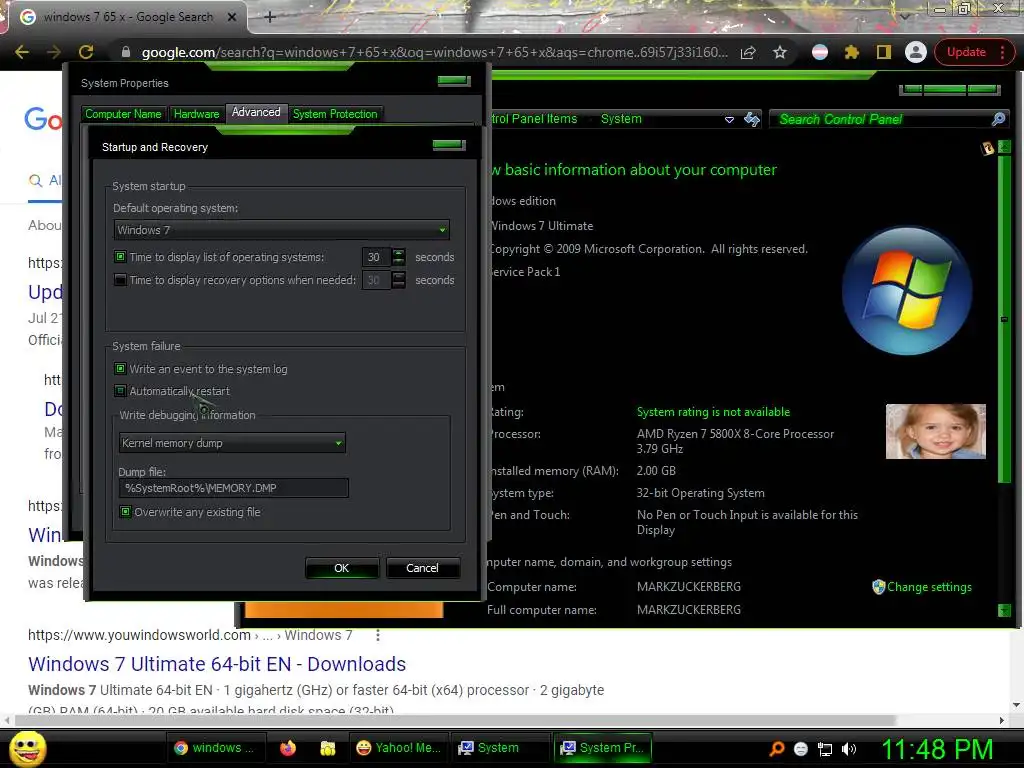Click Chrome's forward arrow
This screenshot has width=1024, height=768.
(x=54, y=52)
